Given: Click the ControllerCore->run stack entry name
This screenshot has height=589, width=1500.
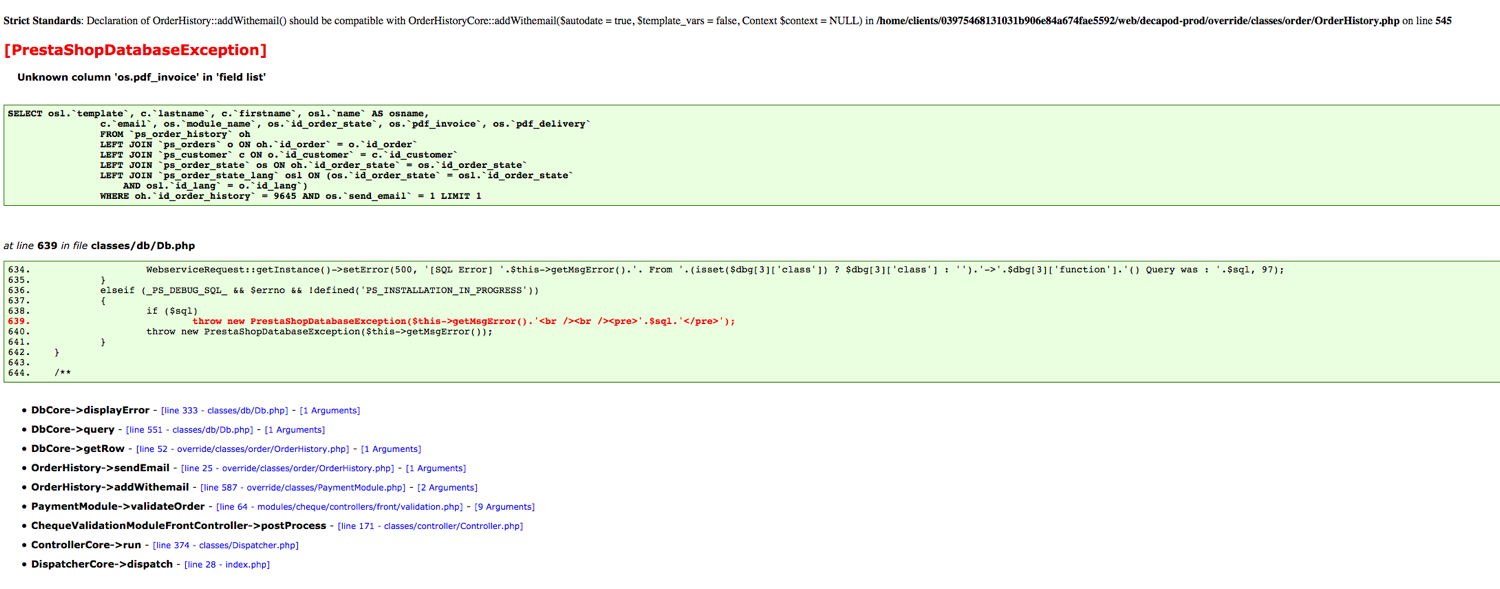Looking at the screenshot, I should click(x=86, y=545).
